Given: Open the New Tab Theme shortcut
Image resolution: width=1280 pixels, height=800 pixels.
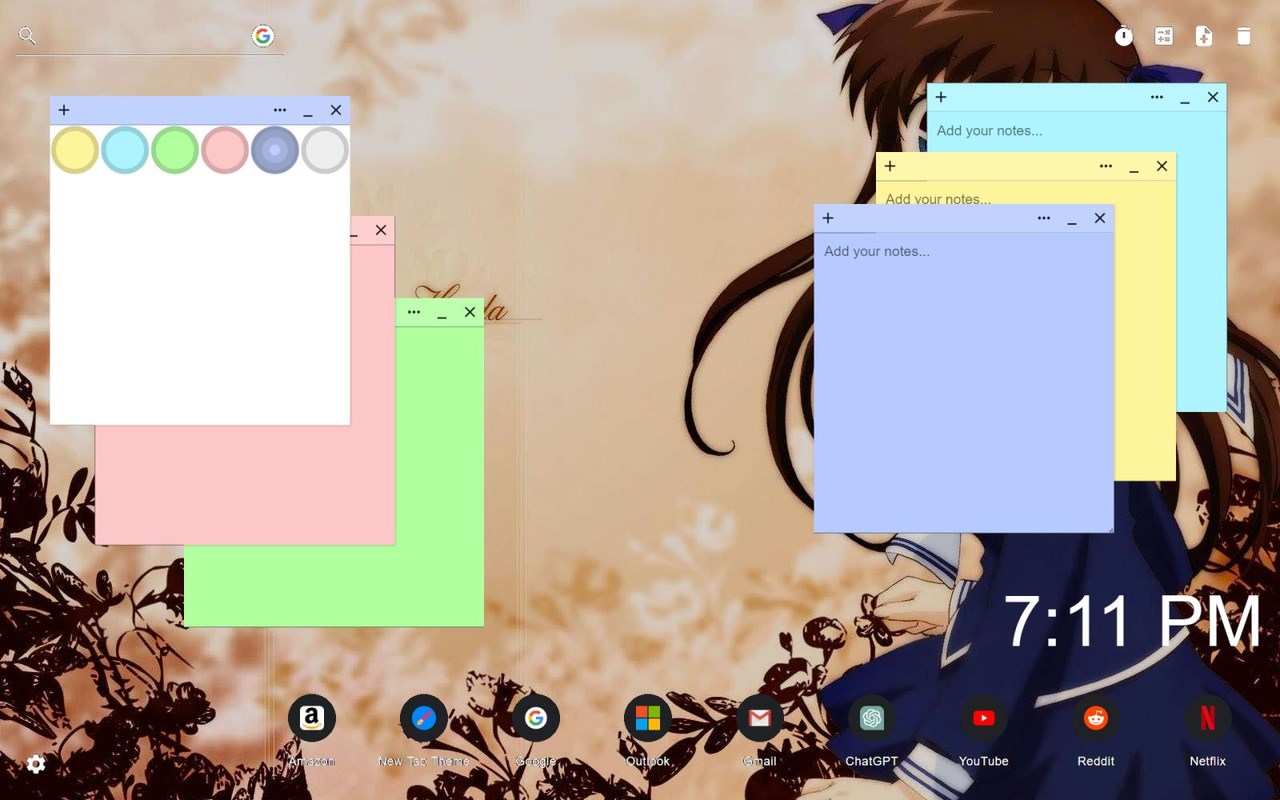Looking at the screenshot, I should coord(424,718).
